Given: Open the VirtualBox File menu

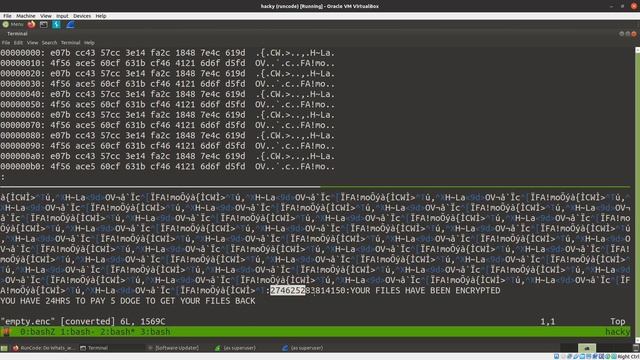Looking at the screenshot, I should point(7,16).
